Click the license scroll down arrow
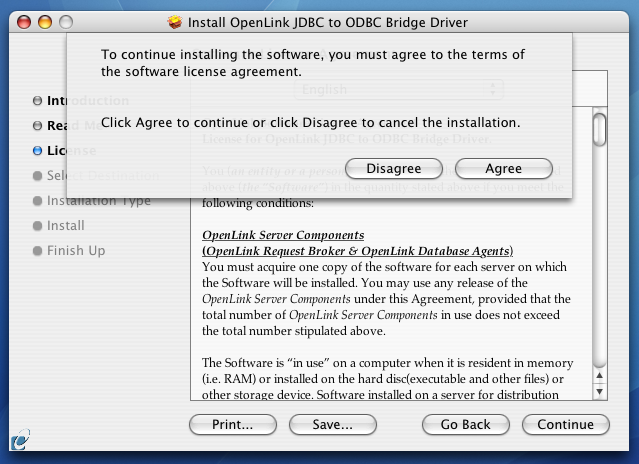The height and width of the screenshot is (464, 639). click(x=599, y=392)
